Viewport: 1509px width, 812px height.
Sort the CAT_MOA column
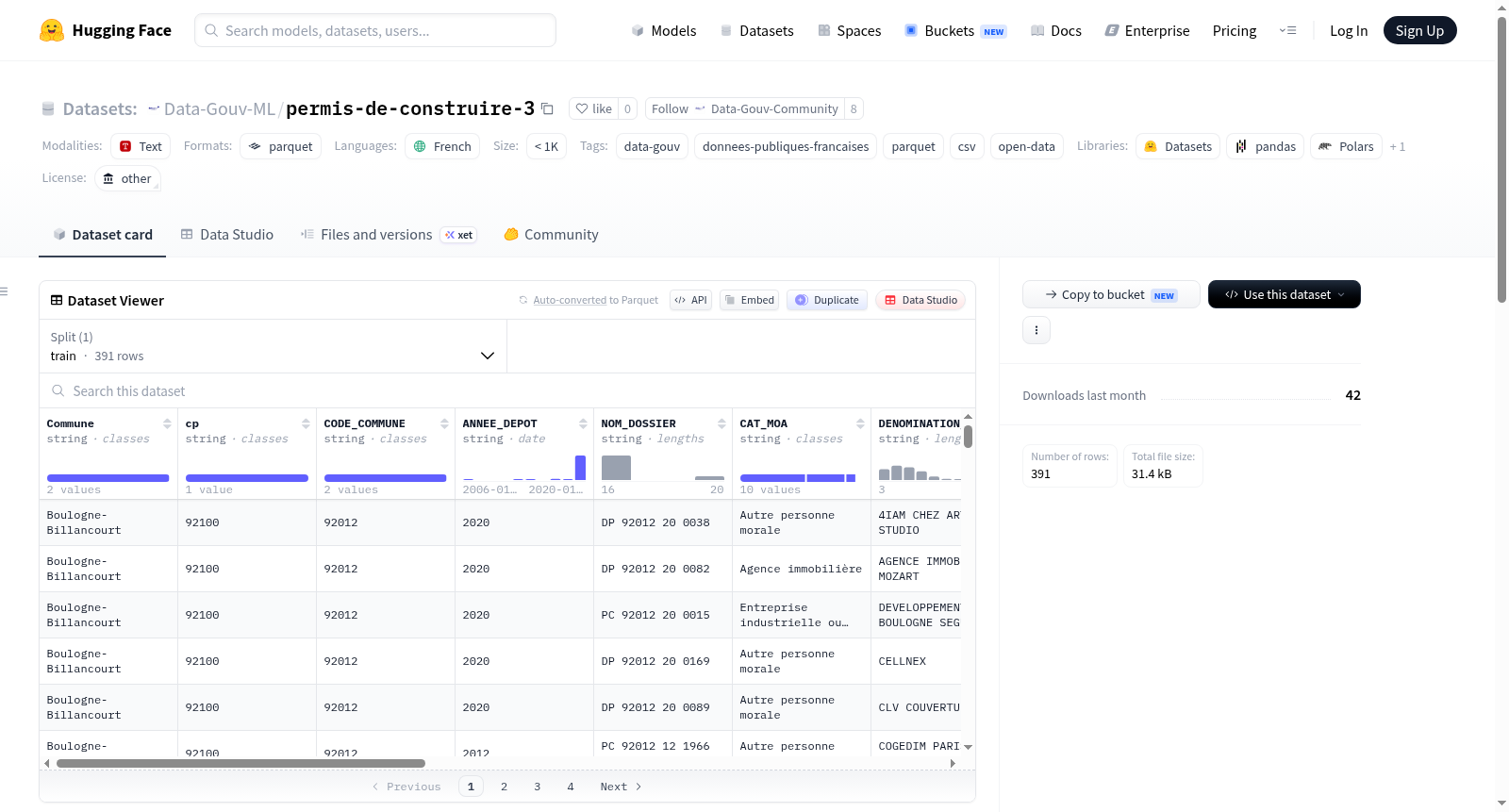coord(860,423)
